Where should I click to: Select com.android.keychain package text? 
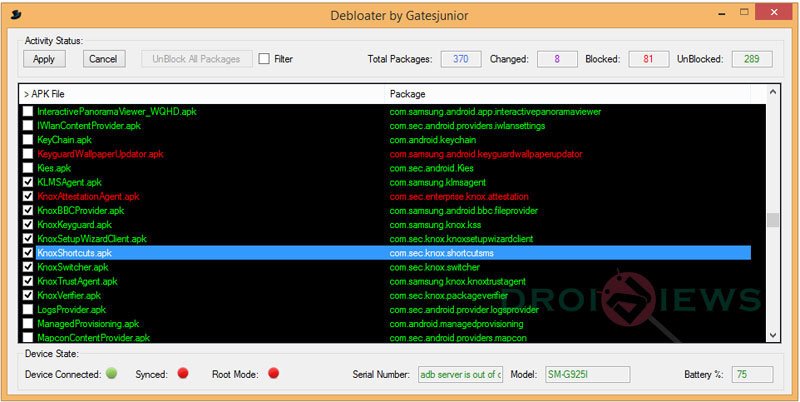(x=433, y=139)
